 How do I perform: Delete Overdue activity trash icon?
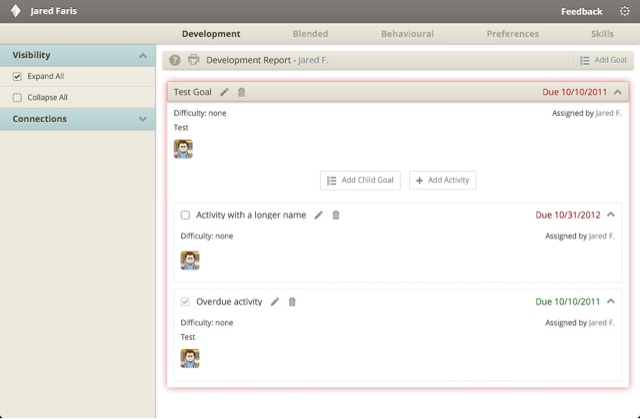click(292, 302)
